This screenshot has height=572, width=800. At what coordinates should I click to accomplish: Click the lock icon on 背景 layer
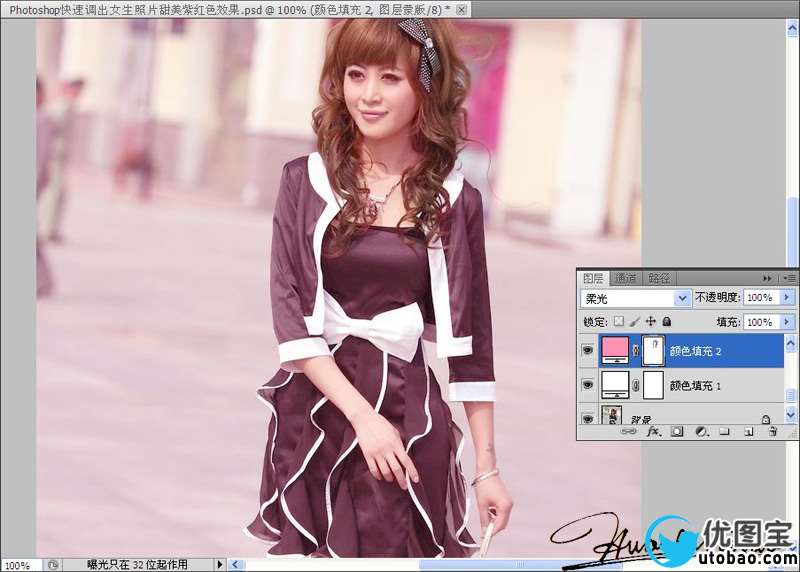pos(766,419)
